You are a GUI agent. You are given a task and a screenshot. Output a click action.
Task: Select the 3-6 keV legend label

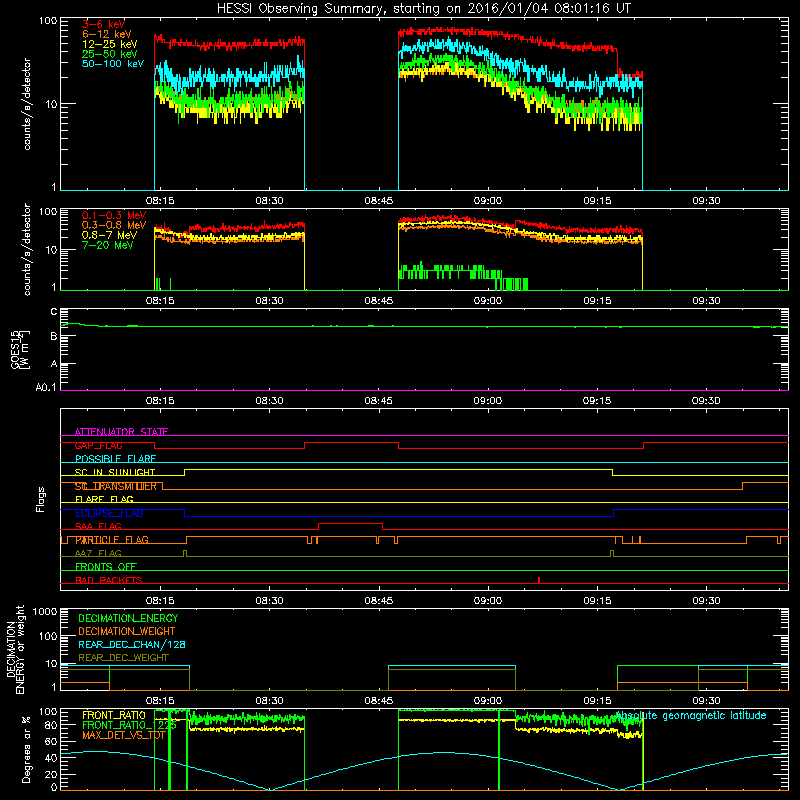103,24
